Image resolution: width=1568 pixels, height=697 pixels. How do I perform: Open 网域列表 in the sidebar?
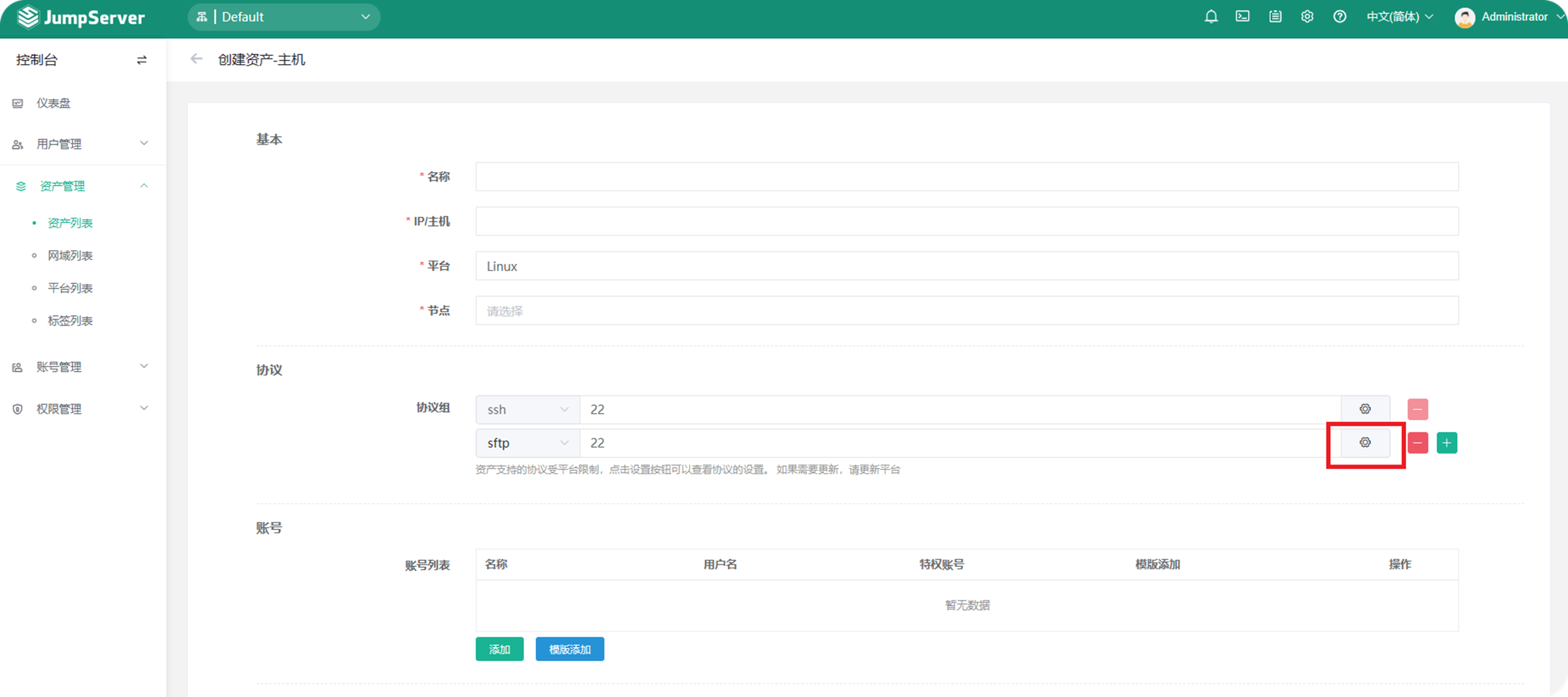click(70, 256)
